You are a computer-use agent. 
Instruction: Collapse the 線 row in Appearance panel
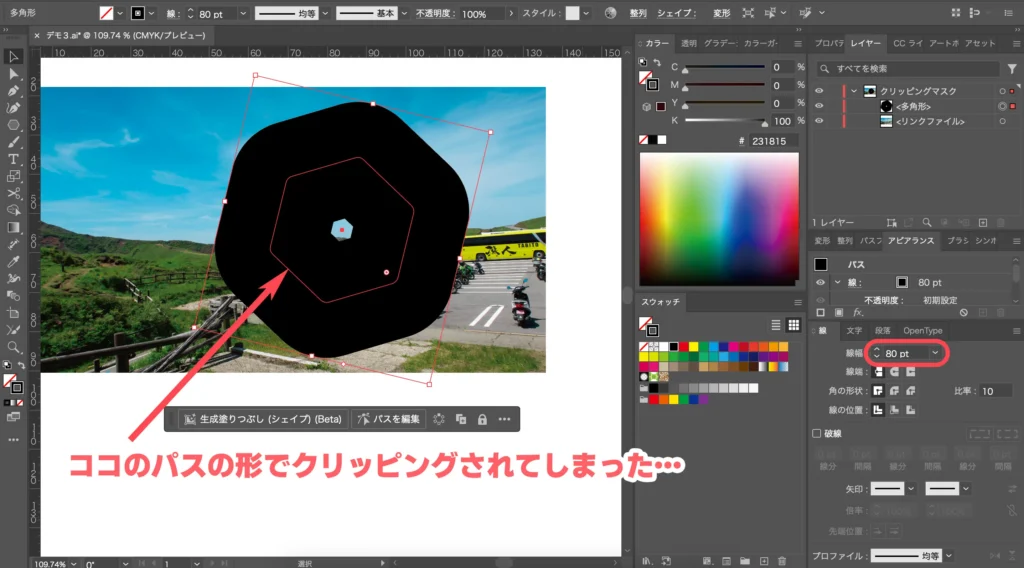pos(837,282)
